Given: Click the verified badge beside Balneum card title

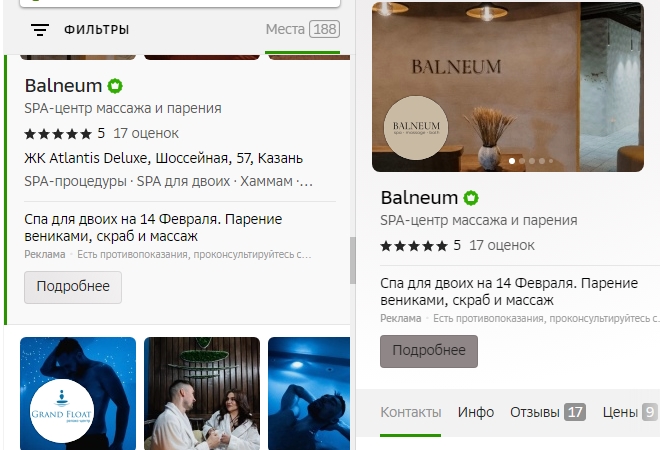Looking at the screenshot, I should [x=471, y=198].
